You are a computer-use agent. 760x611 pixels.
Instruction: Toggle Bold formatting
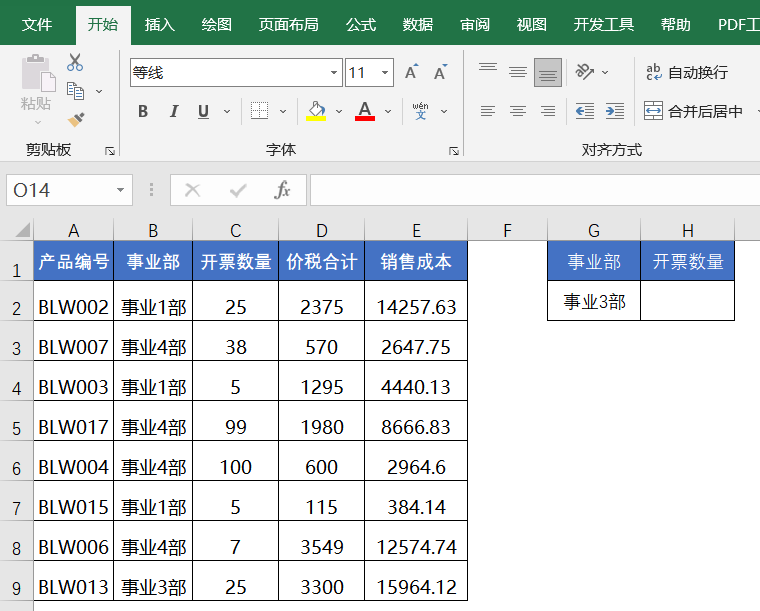[143, 111]
